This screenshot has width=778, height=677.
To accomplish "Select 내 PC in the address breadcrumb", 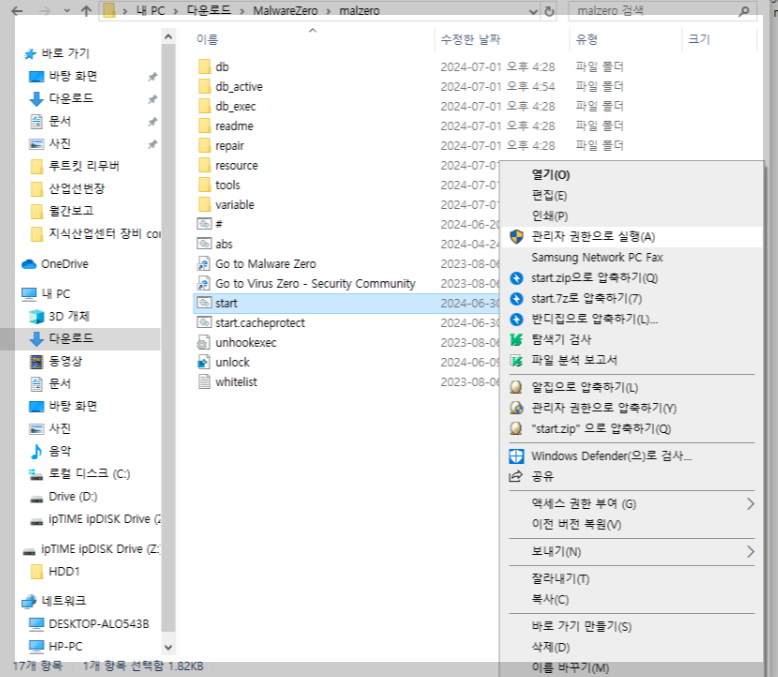I will [x=150, y=11].
